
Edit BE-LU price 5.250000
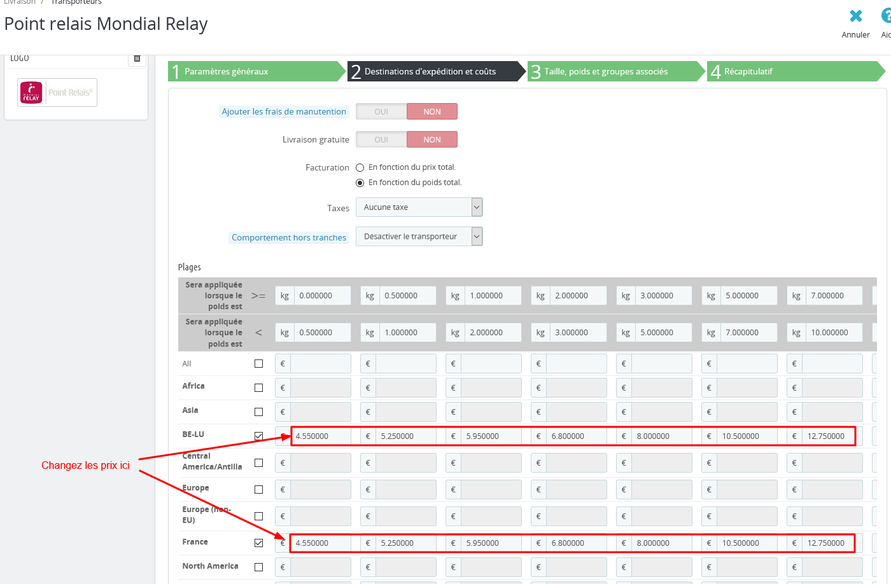tap(406, 436)
